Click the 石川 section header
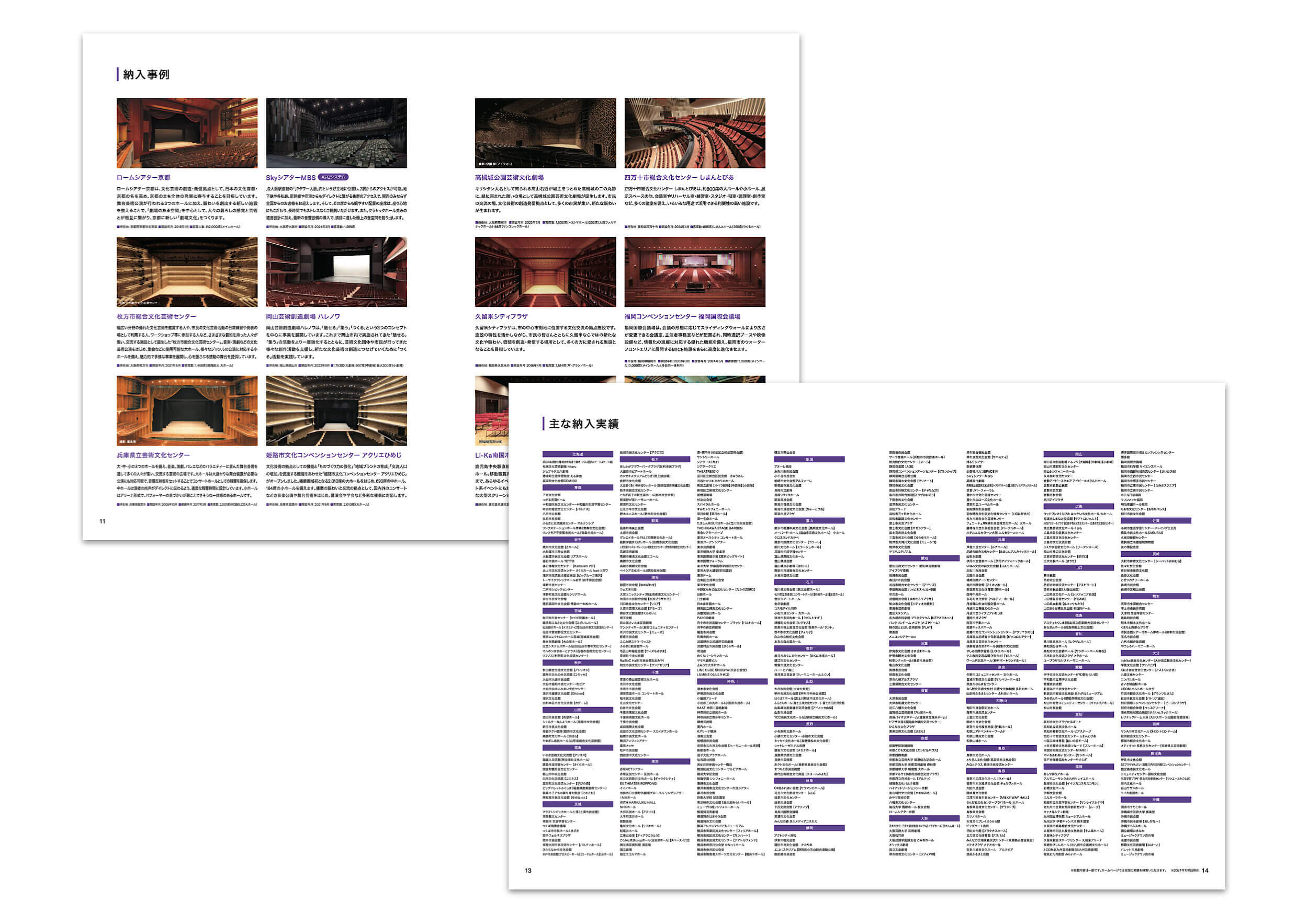Viewport: 1308px width, 924px height. pos(809,583)
